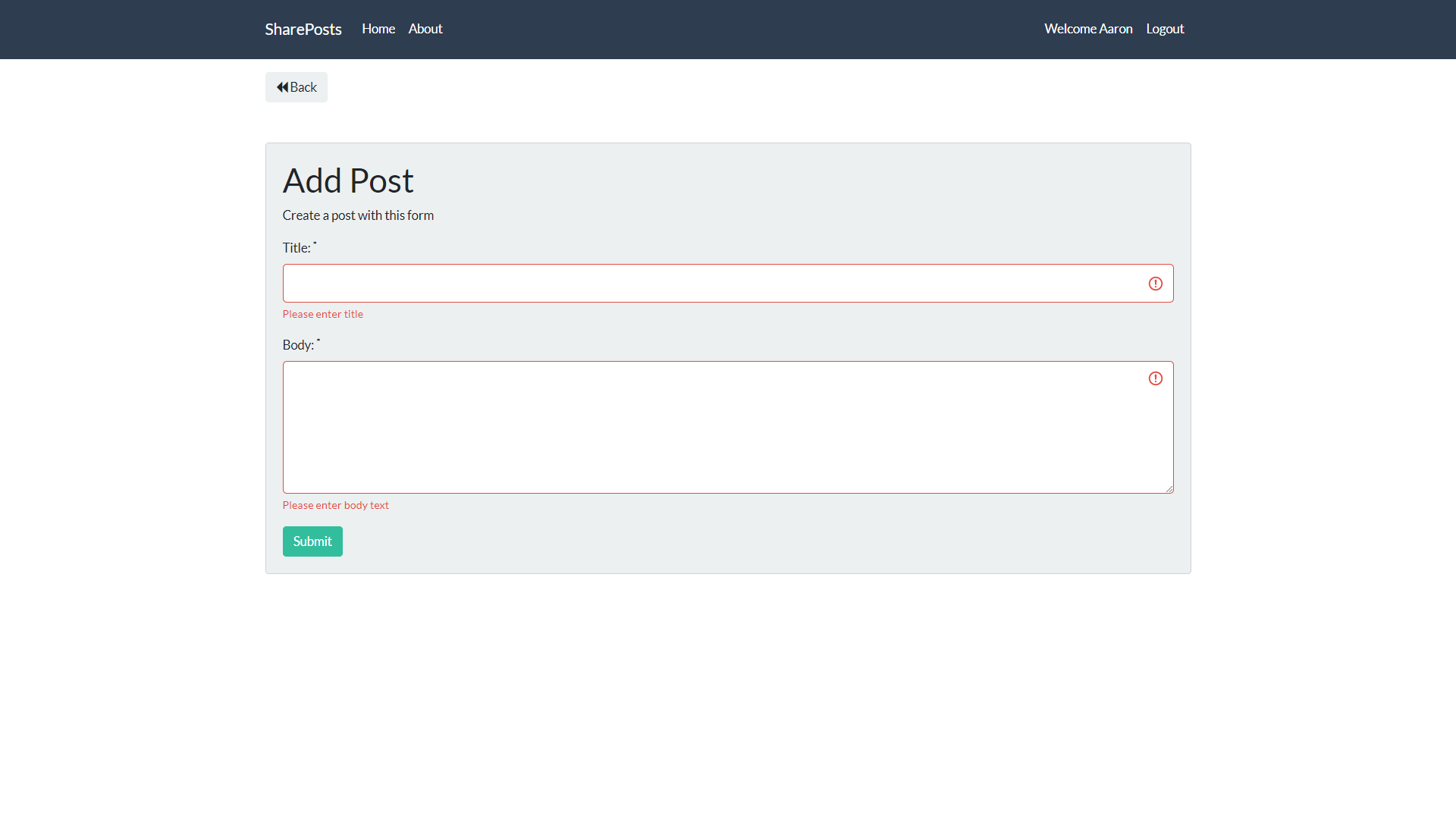The height and width of the screenshot is (819, 1456).
Task: Open the About page link
Action: (425, 29)
